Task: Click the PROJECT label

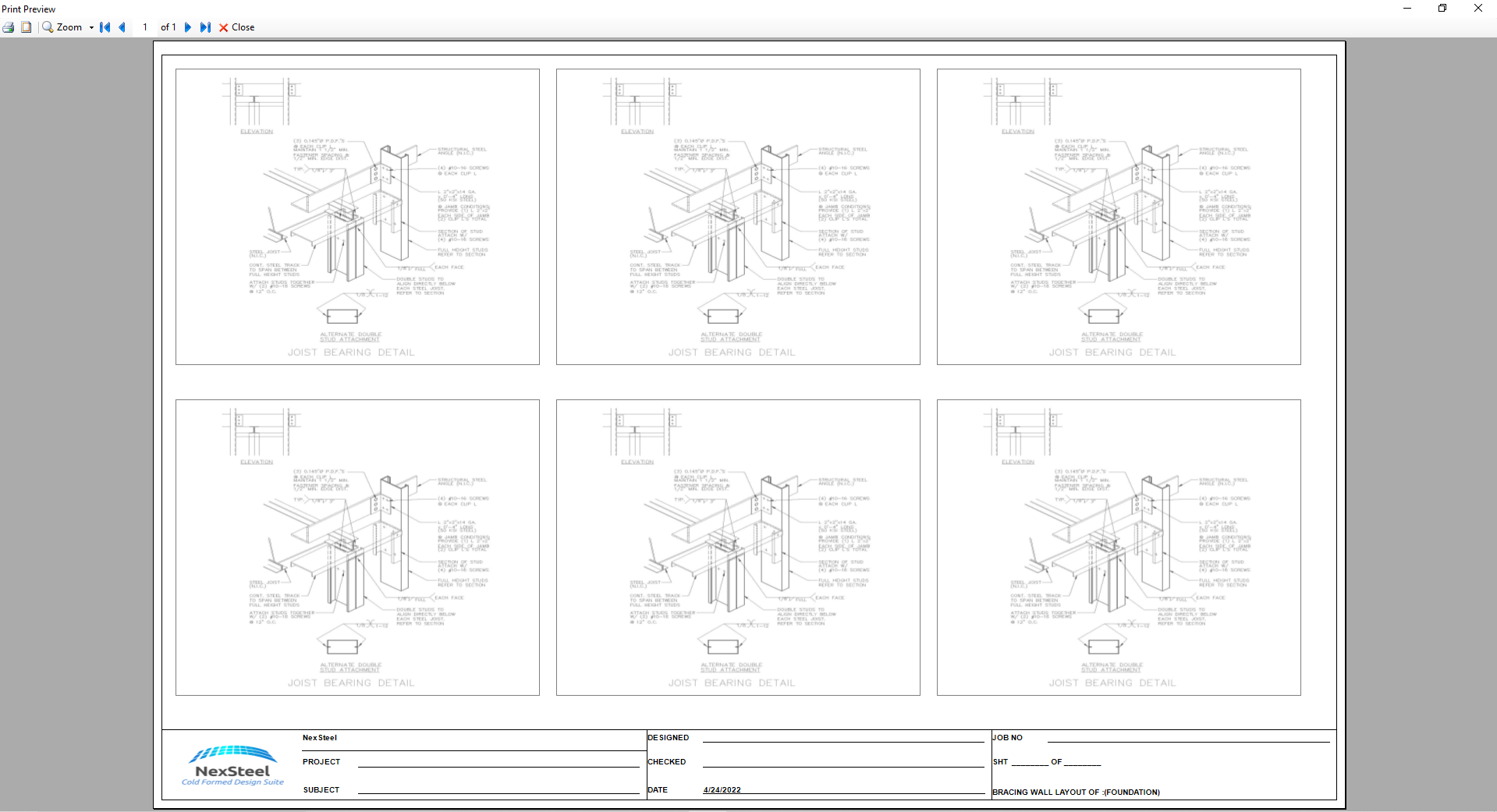Action: click(x=321, y=762)
